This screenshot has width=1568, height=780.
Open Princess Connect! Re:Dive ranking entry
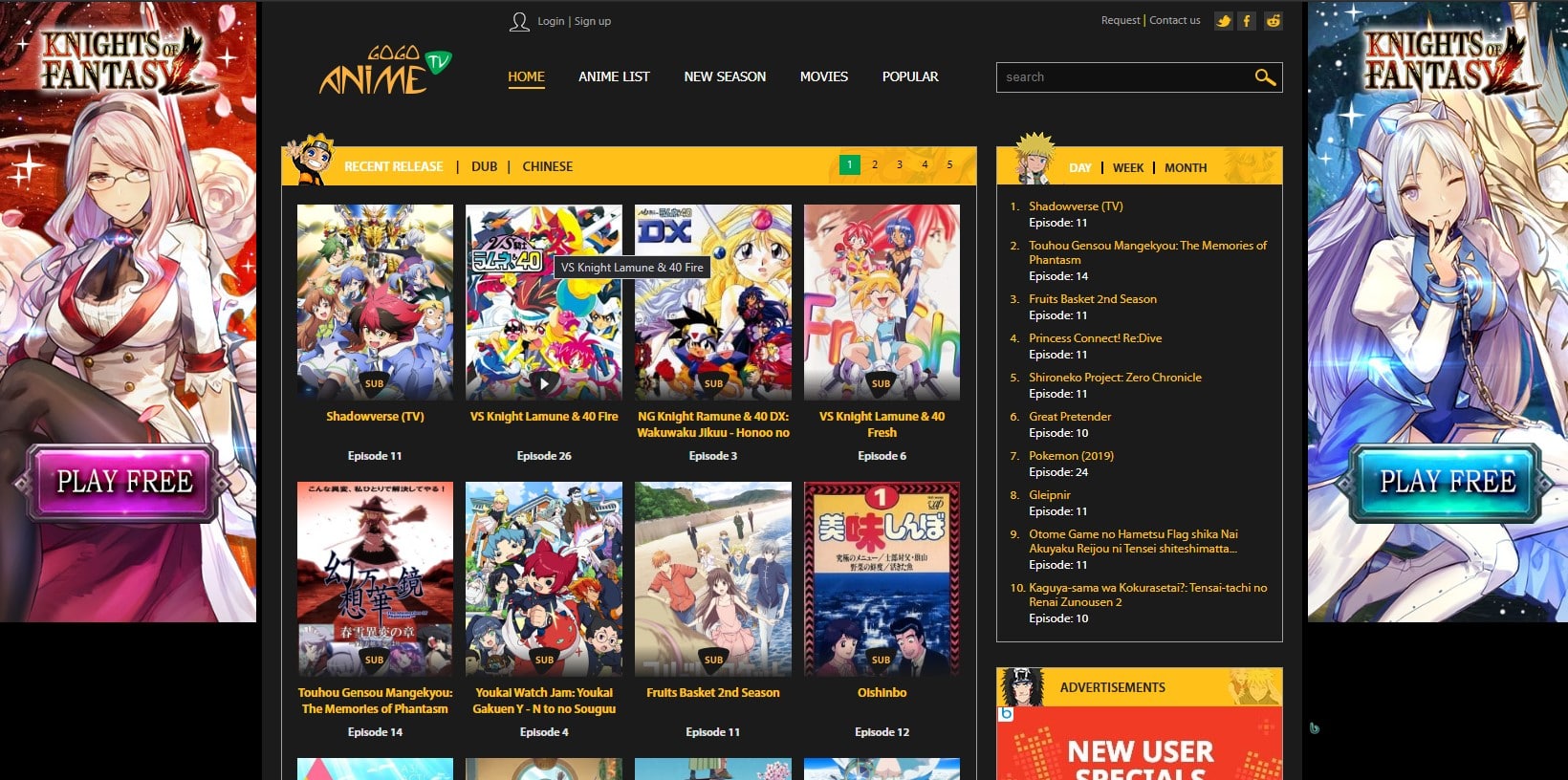(x=1096, y=338)
